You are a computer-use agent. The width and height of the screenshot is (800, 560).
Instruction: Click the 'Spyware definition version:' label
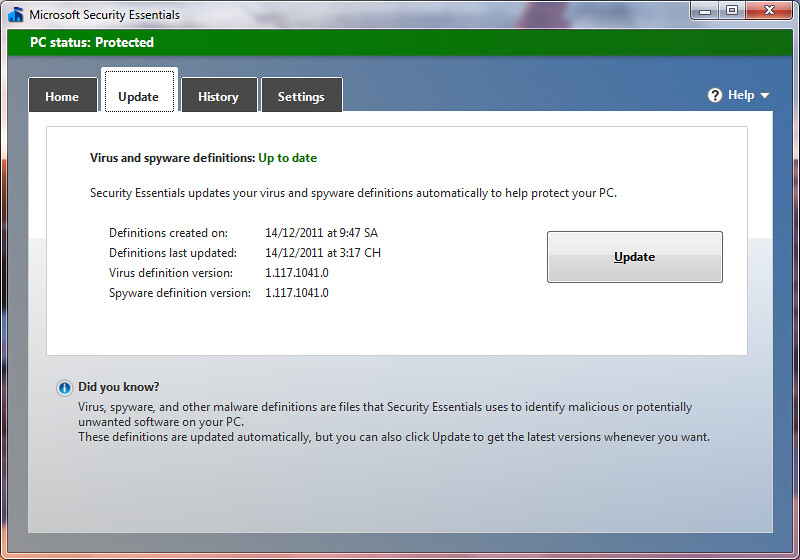[180, 293]
